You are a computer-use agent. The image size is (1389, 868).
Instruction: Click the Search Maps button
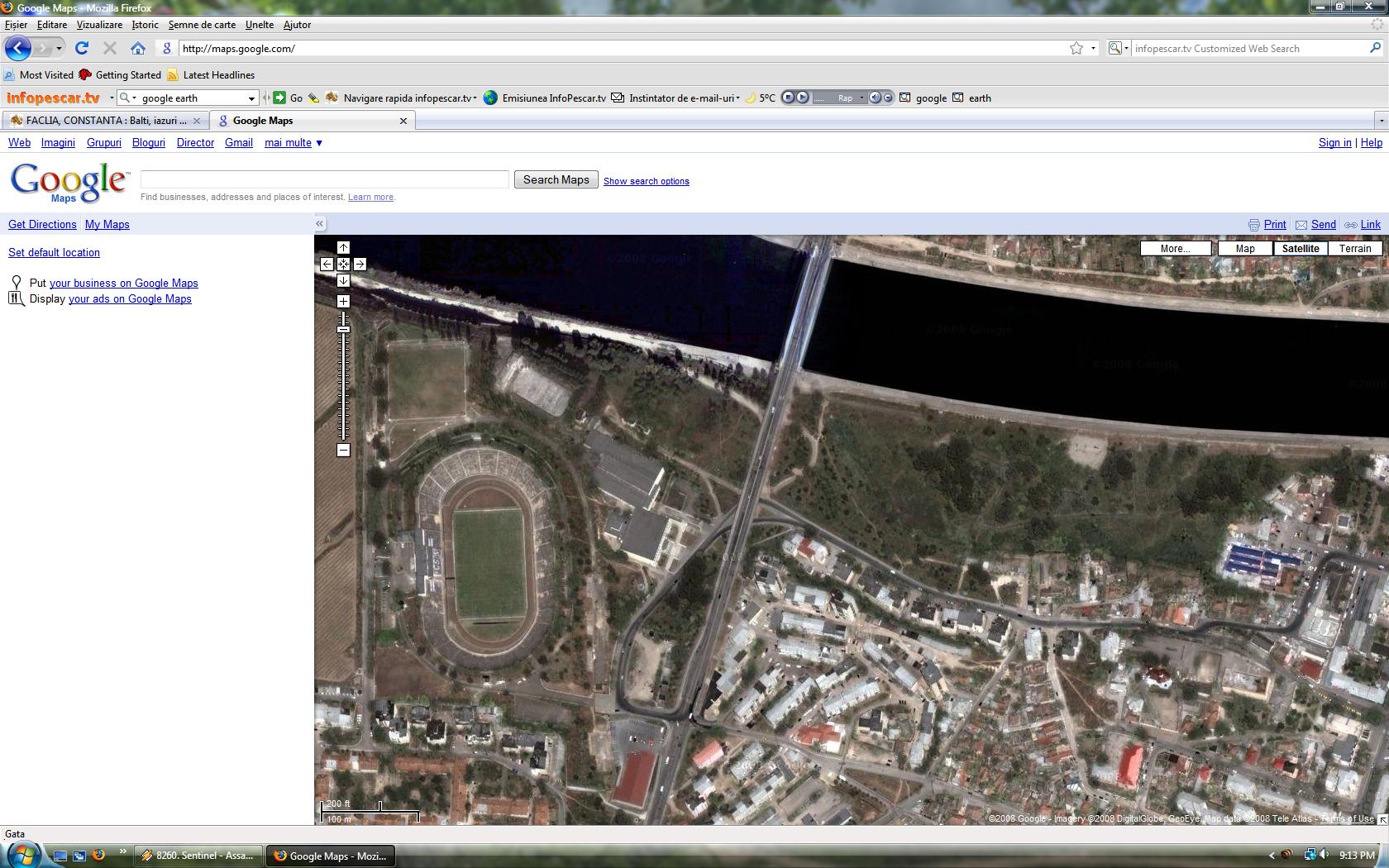click(556, 180)
